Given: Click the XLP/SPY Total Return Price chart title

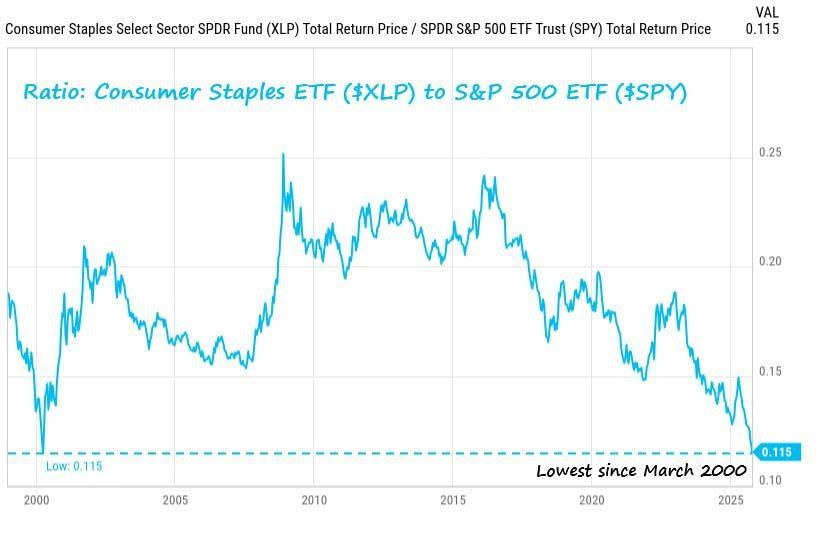Looking at the screenshot, I should click(x=358, y=29).
